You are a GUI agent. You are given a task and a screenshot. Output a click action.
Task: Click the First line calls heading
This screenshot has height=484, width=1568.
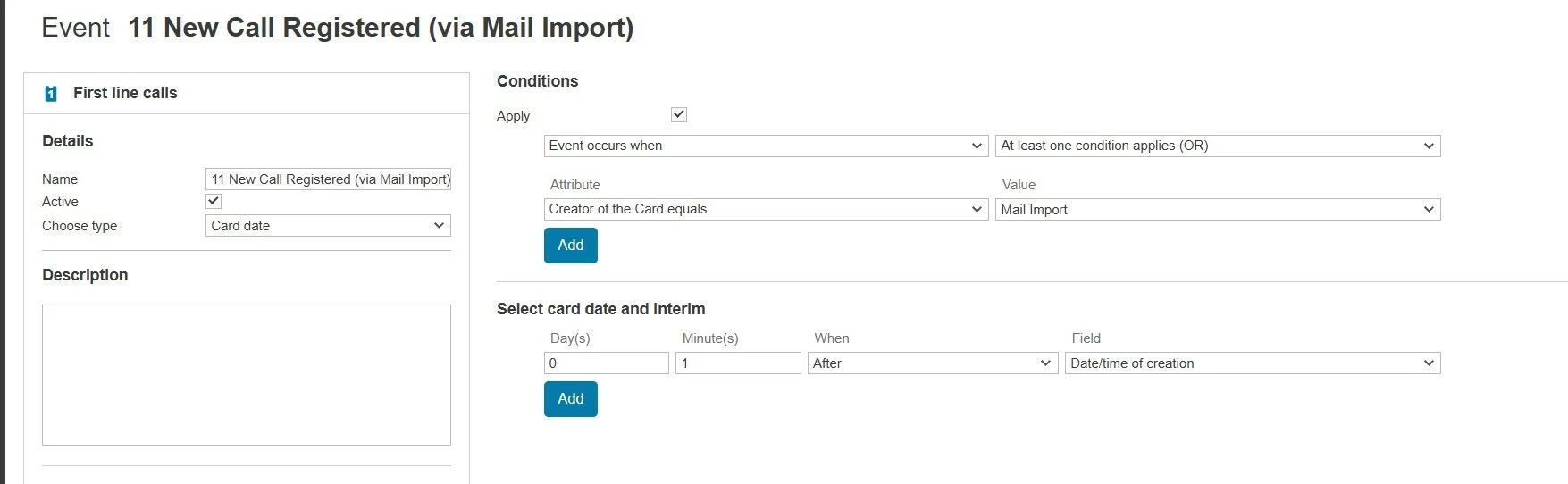tap(125, 93)
